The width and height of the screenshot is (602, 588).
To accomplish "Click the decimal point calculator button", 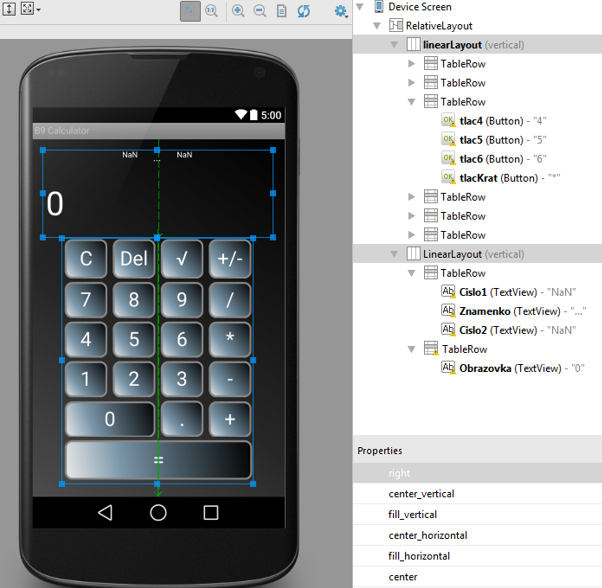I will pos(182,419).
